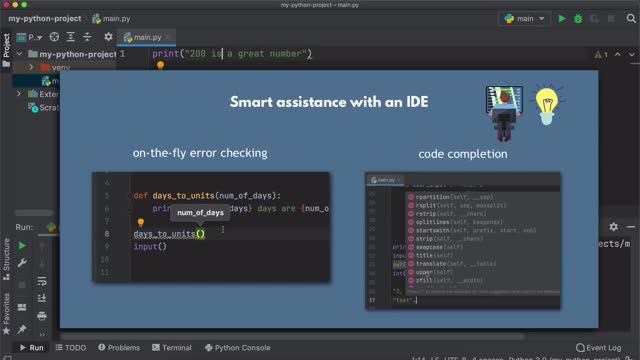Expand the venv folder node

point(31,67)
